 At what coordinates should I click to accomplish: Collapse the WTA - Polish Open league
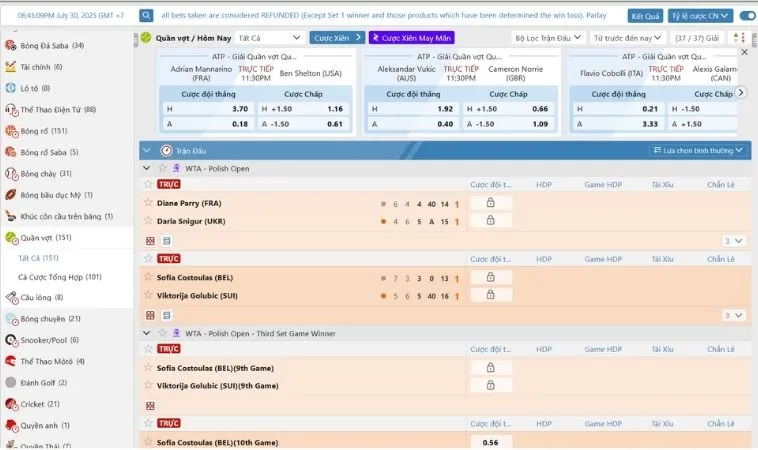[146, 168]
